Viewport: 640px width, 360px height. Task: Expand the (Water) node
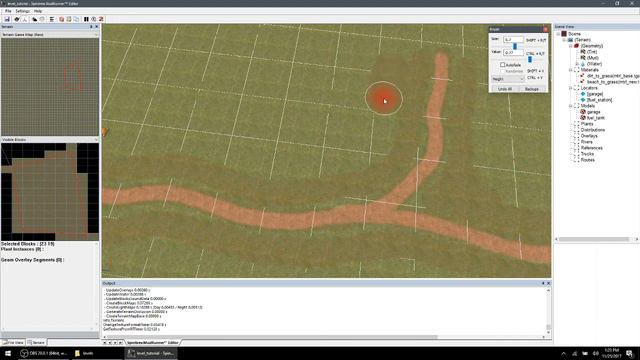(x=576, y=64)
